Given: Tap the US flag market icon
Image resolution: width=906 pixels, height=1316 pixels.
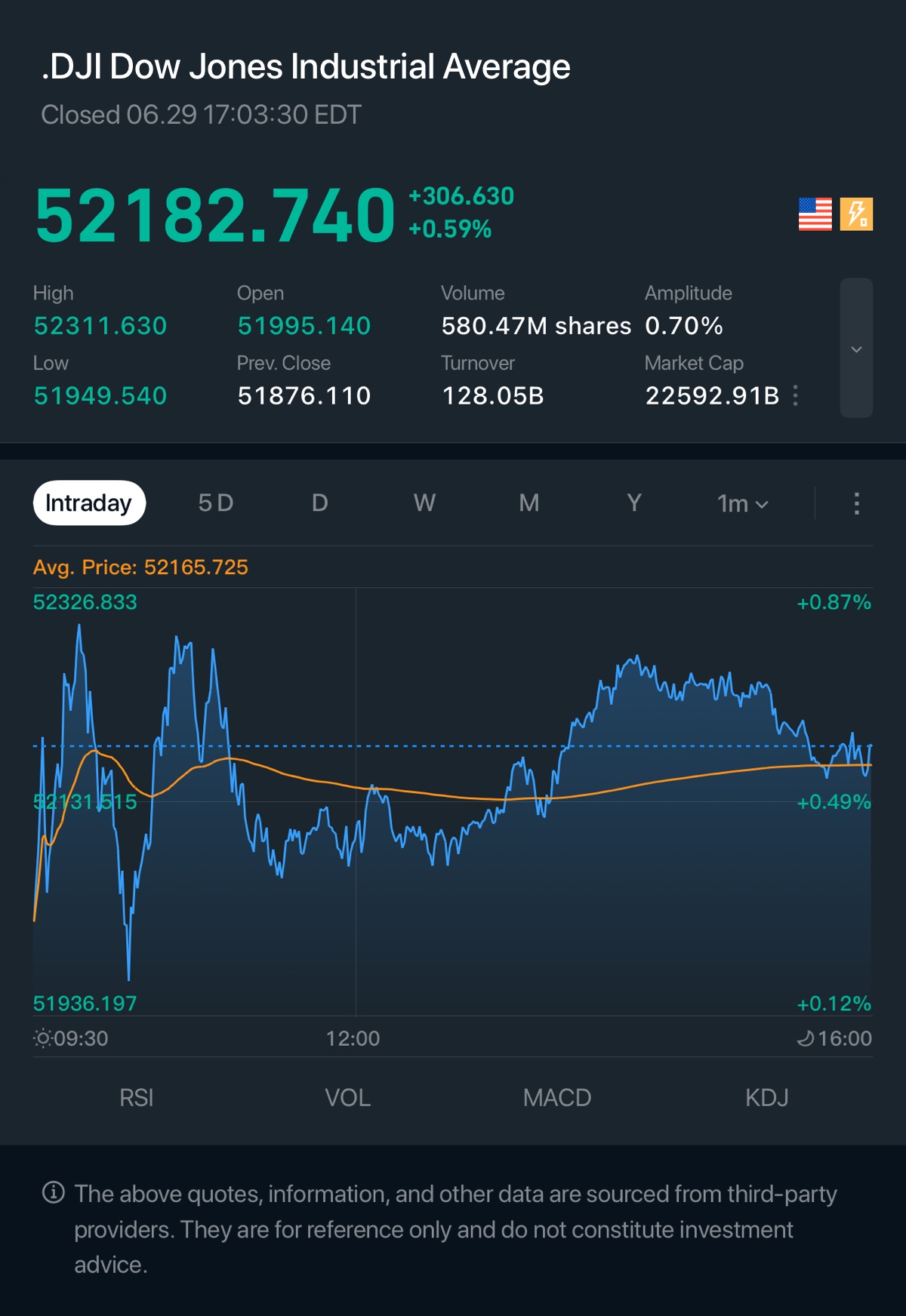Looking at the screenshot, I should (815, 214).
